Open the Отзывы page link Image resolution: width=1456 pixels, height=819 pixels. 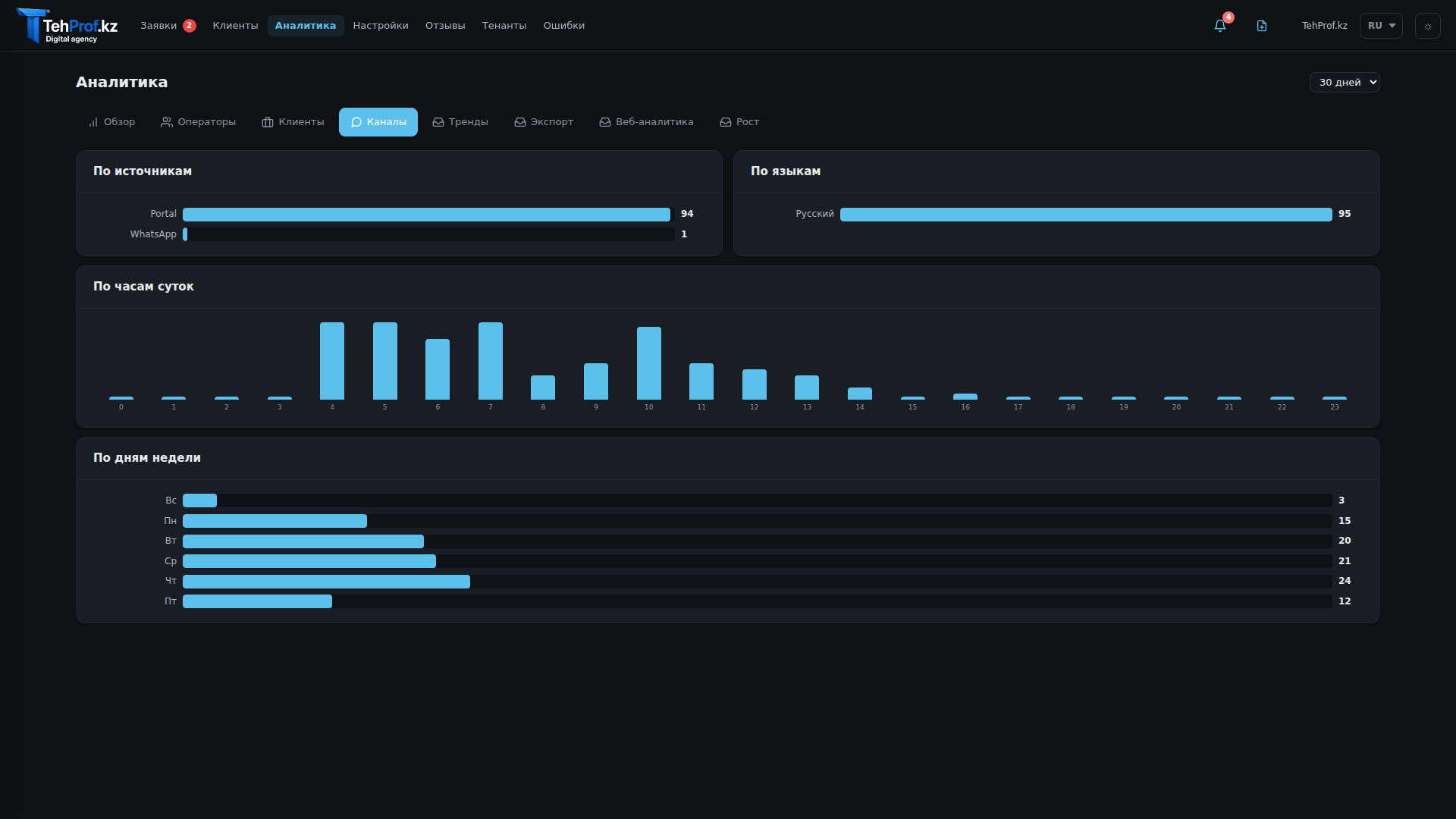pyautogui.click(x=445, y=26)
